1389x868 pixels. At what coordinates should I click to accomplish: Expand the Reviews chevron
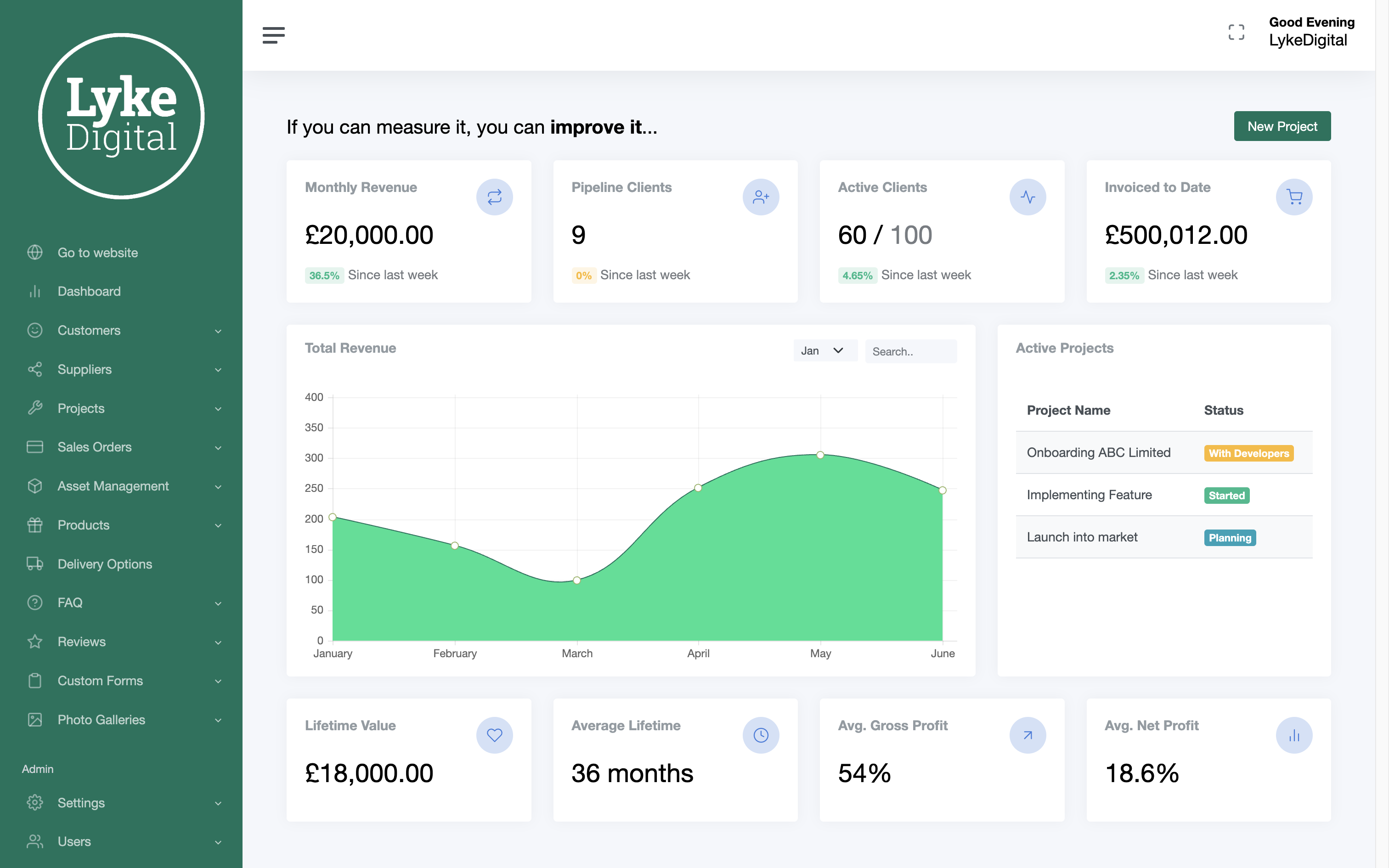[218, 643]
